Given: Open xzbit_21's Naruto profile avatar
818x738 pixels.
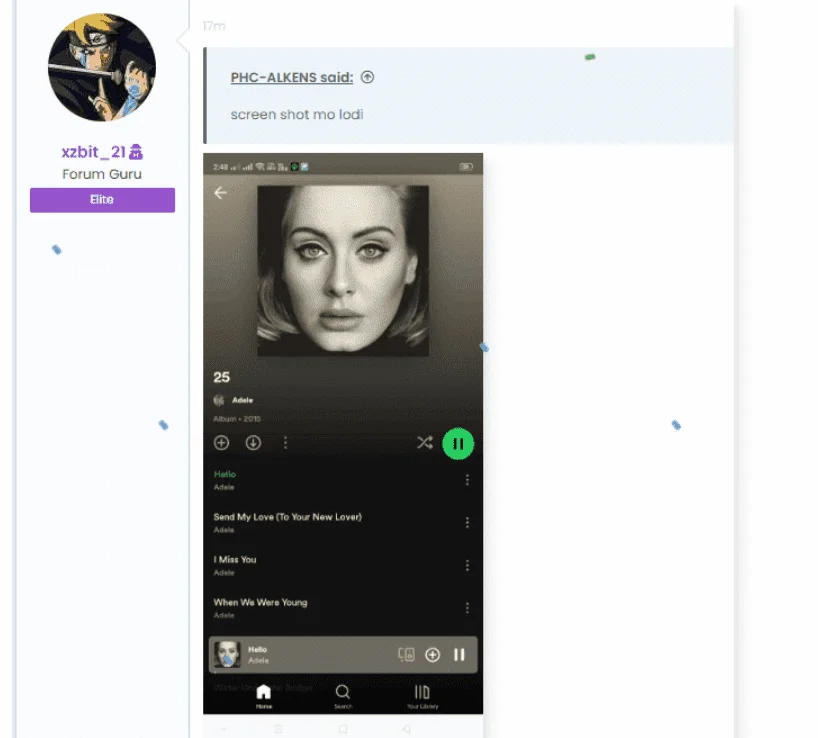Looking at the screenshot, I should tap(102, 67).
